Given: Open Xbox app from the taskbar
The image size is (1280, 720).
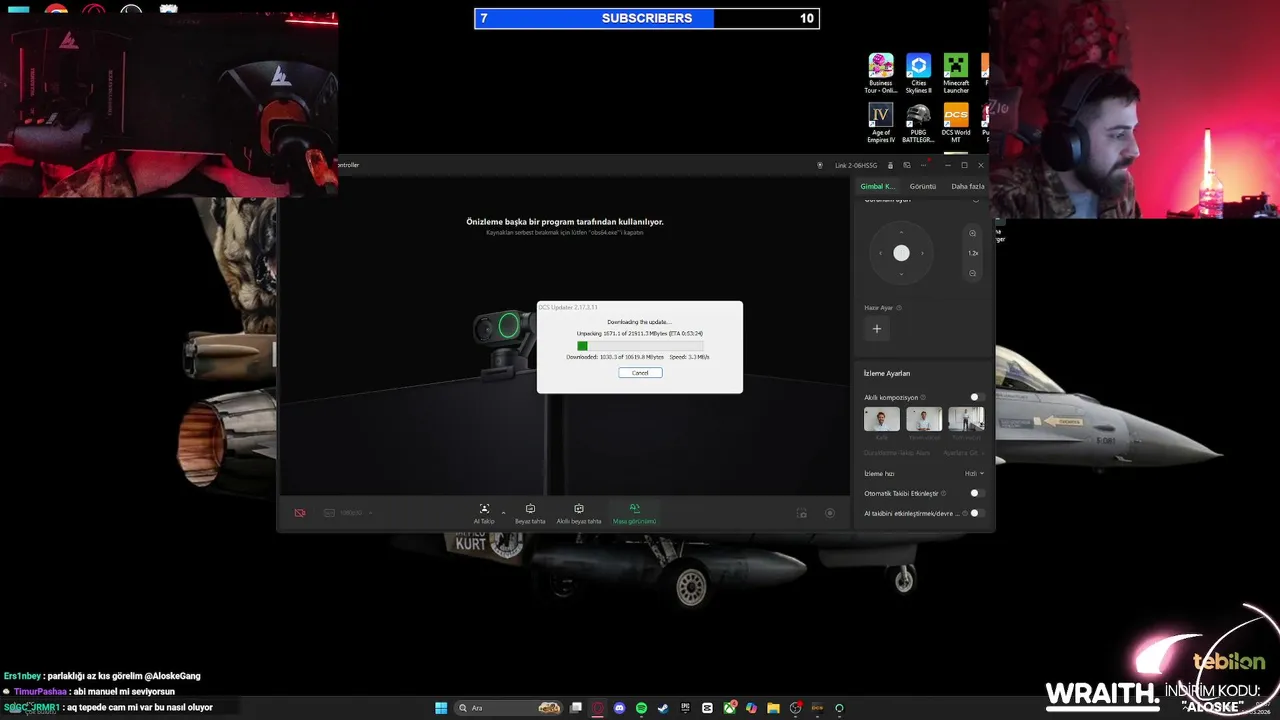Looking at the screenshot, I should coord(729,708).
